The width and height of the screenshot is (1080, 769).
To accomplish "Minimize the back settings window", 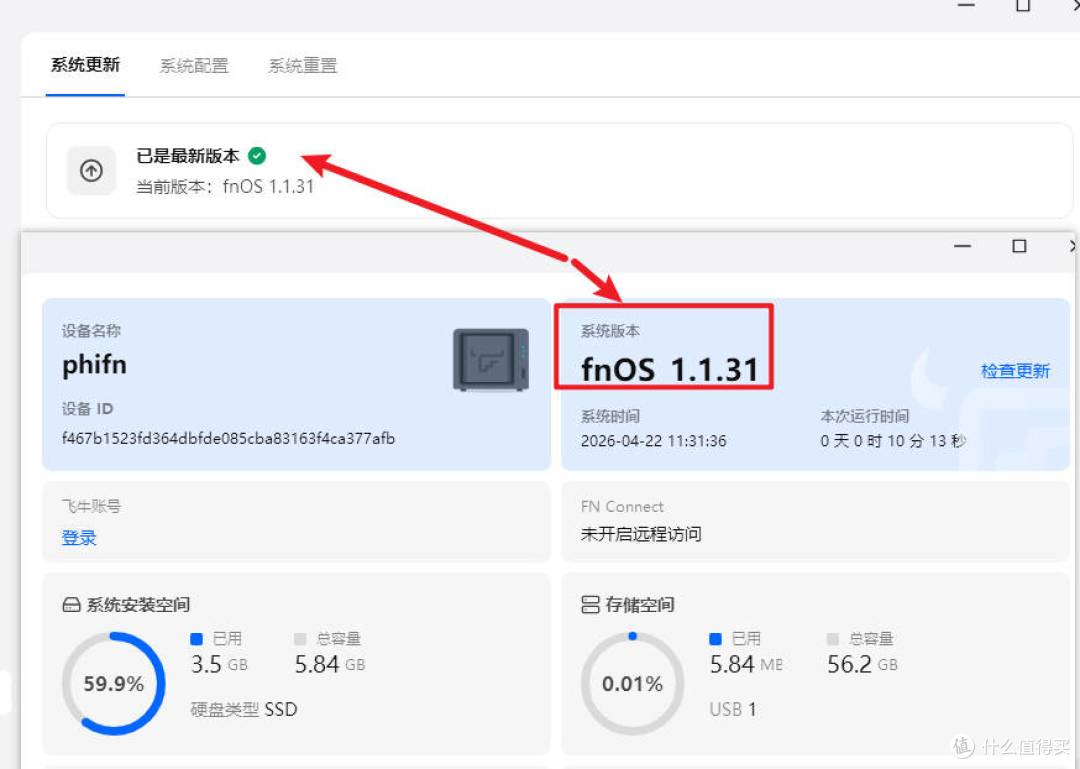I will point(966,6).
